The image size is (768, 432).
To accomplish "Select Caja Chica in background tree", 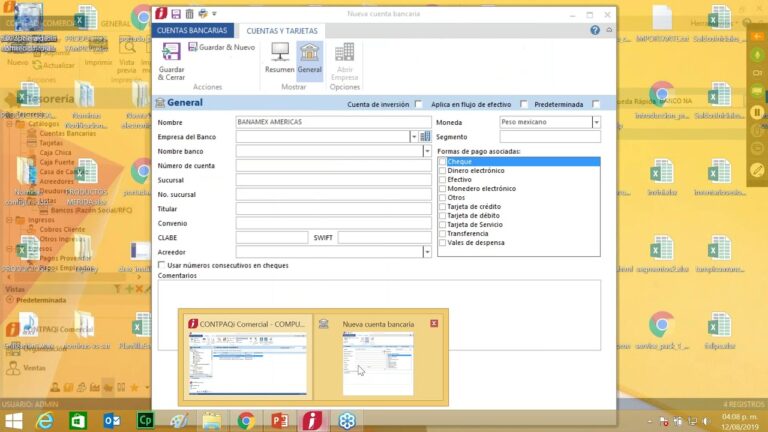I will coord(55,152).
